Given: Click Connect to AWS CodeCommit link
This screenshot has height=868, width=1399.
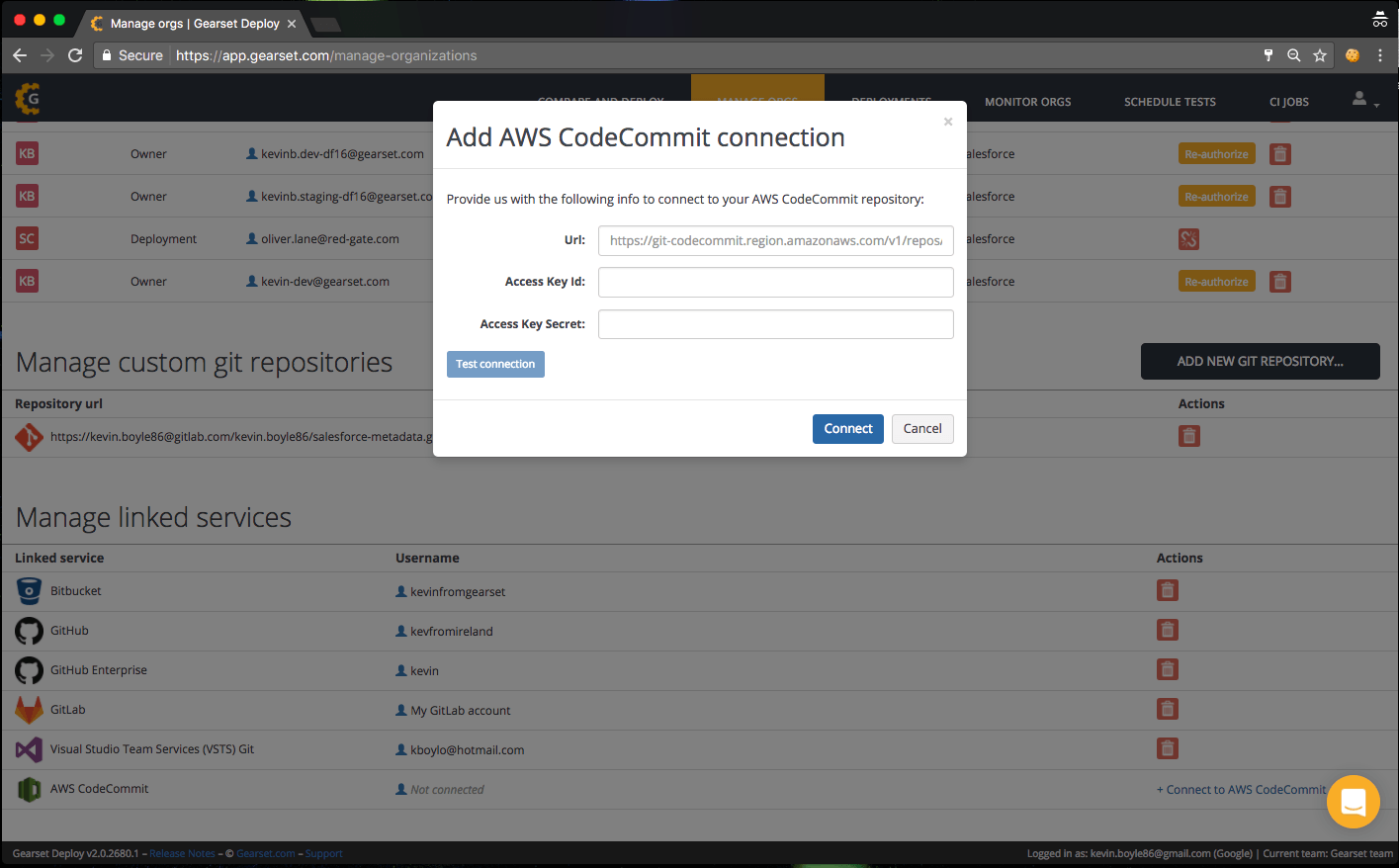Looking at the screenshot, I should coord(1242,790).
